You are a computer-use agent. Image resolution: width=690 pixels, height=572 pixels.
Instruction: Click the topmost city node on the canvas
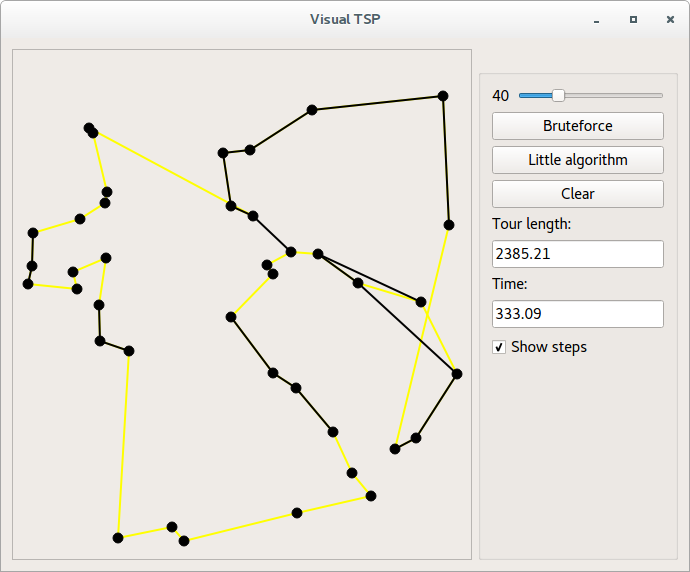[x=442, y=96]
